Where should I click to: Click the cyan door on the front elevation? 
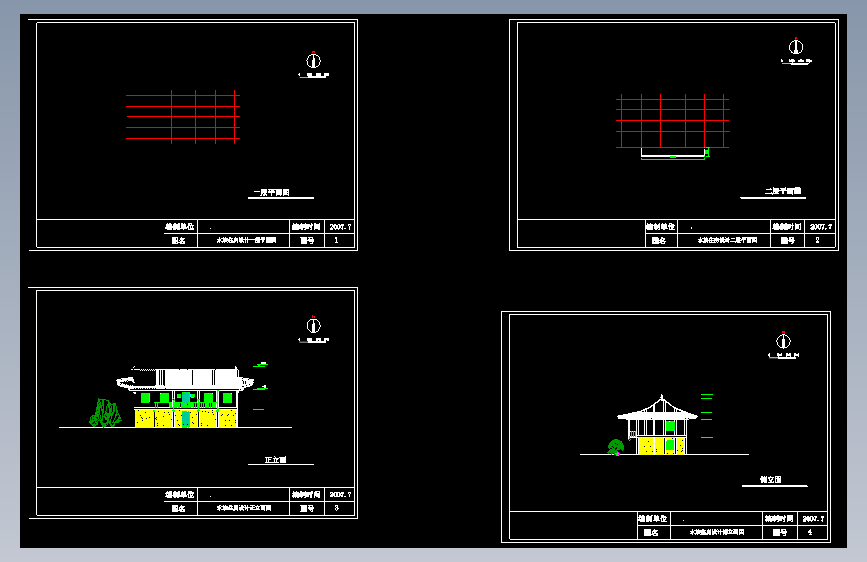coord(186,419)
